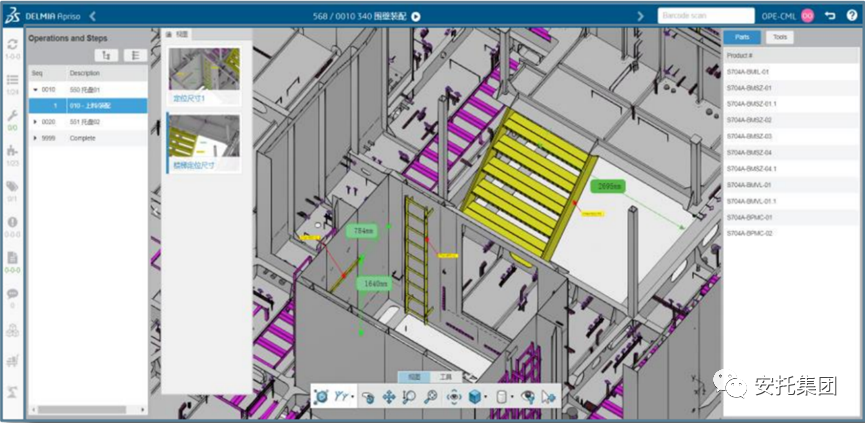The width and height of the screenshot is (865, 423).
Task: Open the wrench tools sidebar icon
Action: [13, 116]
